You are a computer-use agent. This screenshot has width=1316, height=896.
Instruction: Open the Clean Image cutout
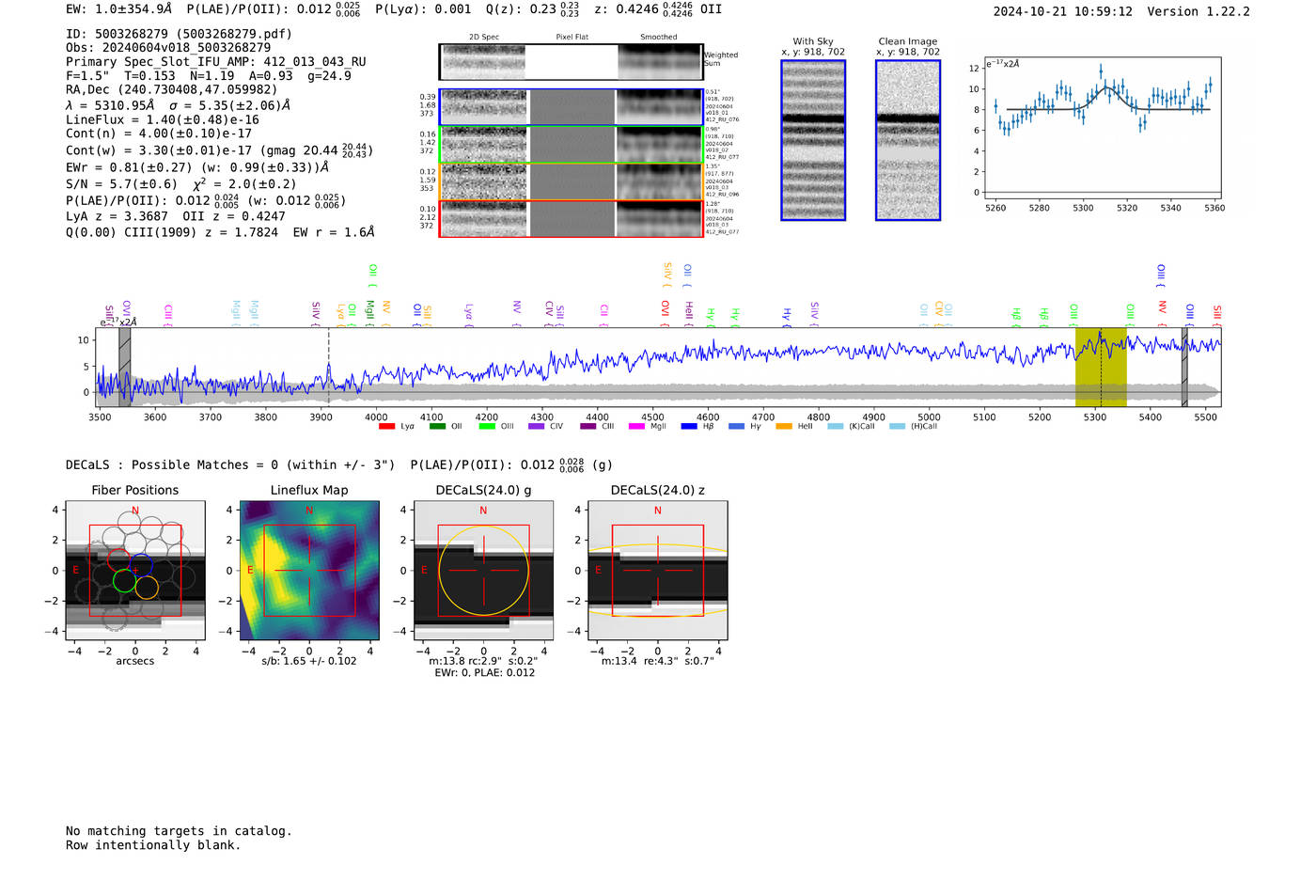[x=908, y=140]
